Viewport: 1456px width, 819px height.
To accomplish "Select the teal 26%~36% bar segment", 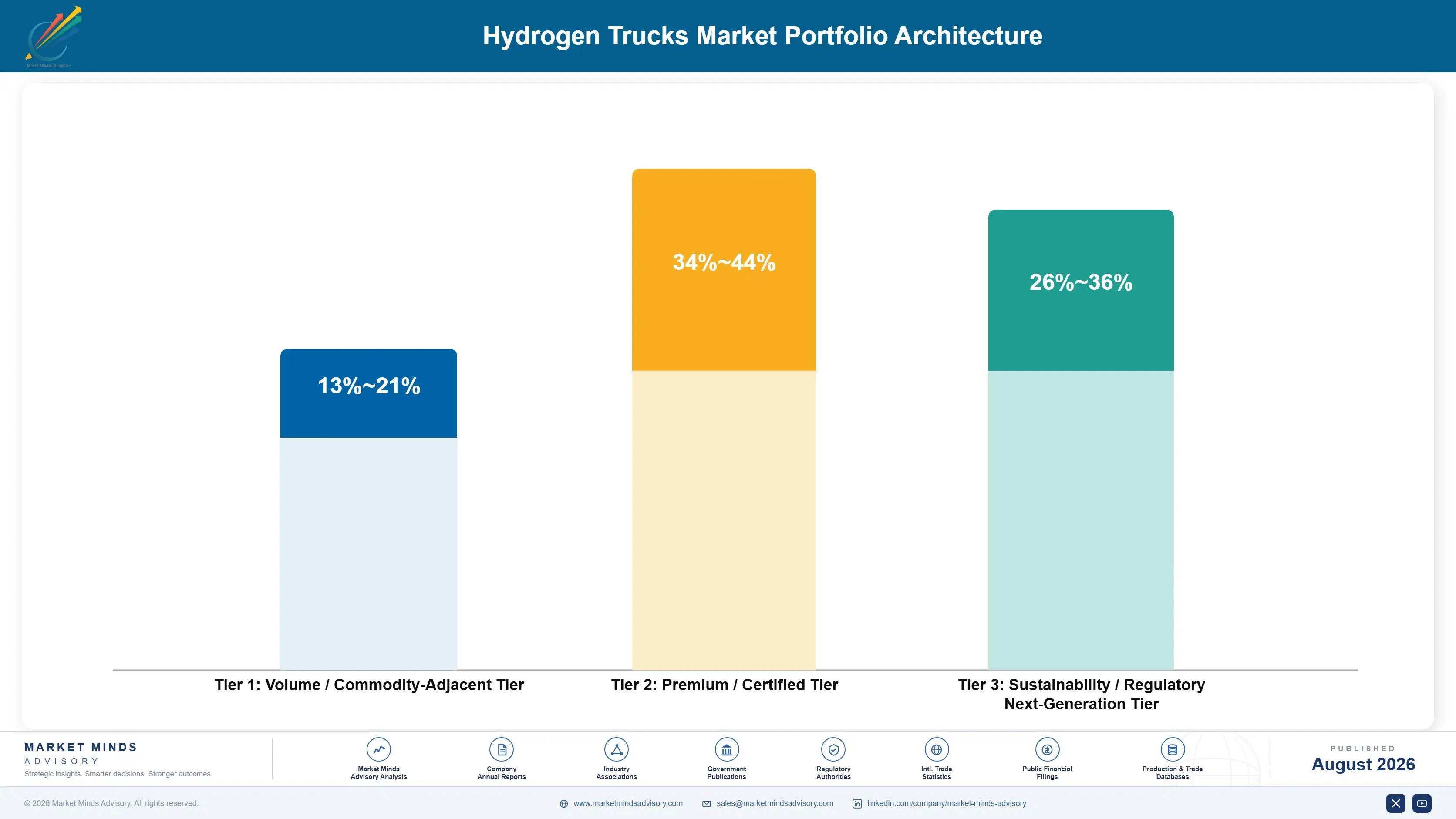I will [1081, 290].
